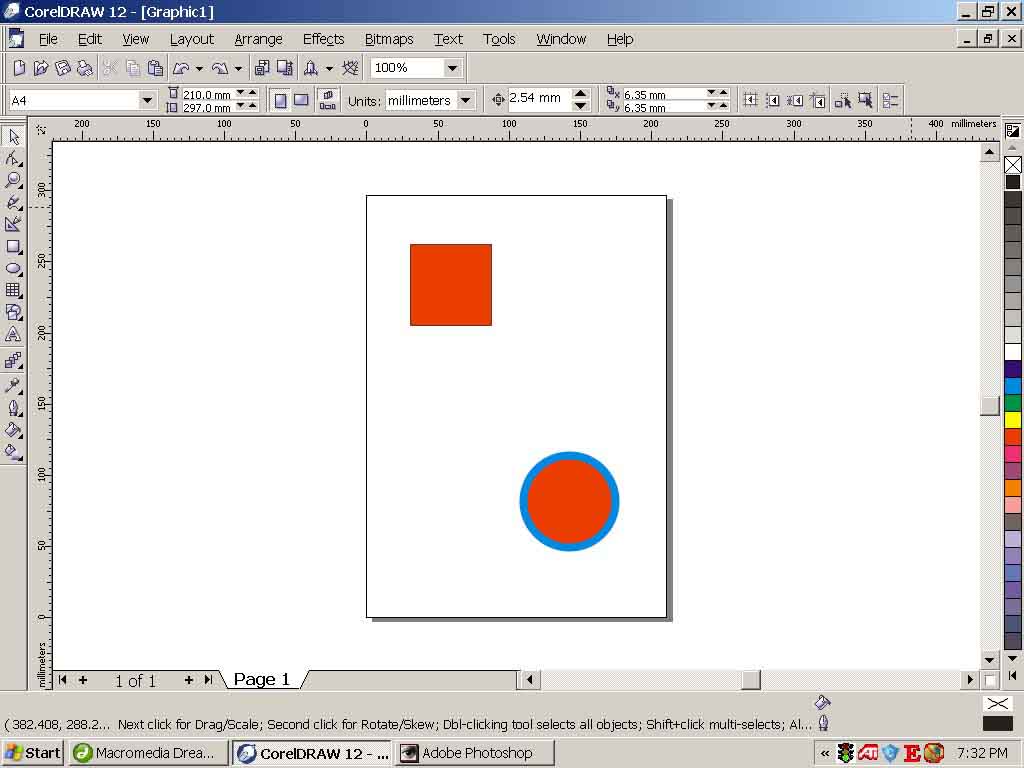Pick the Graph Paper tool

13,290
